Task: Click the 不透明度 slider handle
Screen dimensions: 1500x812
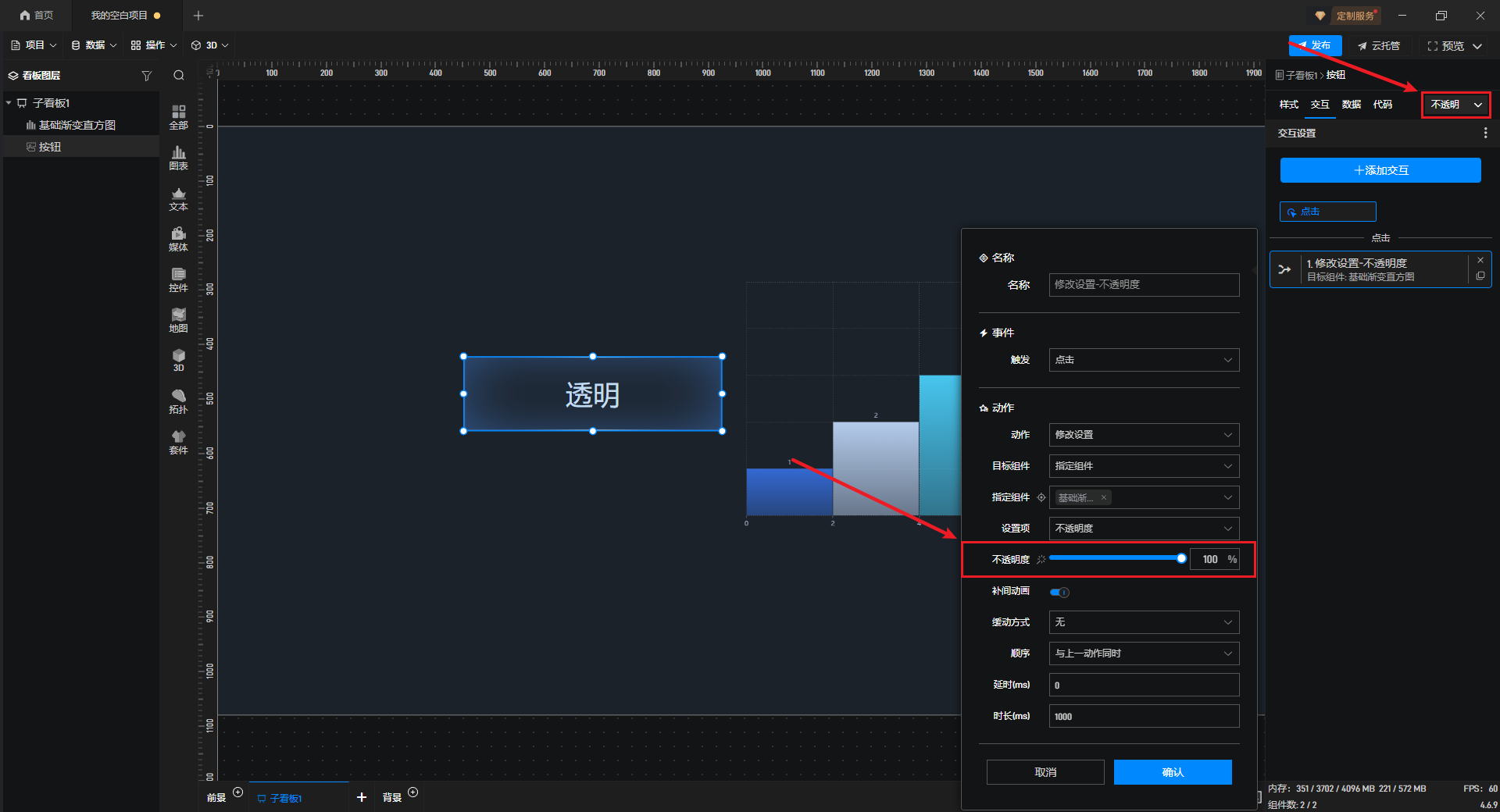Action: click(x=1181, y=558)
